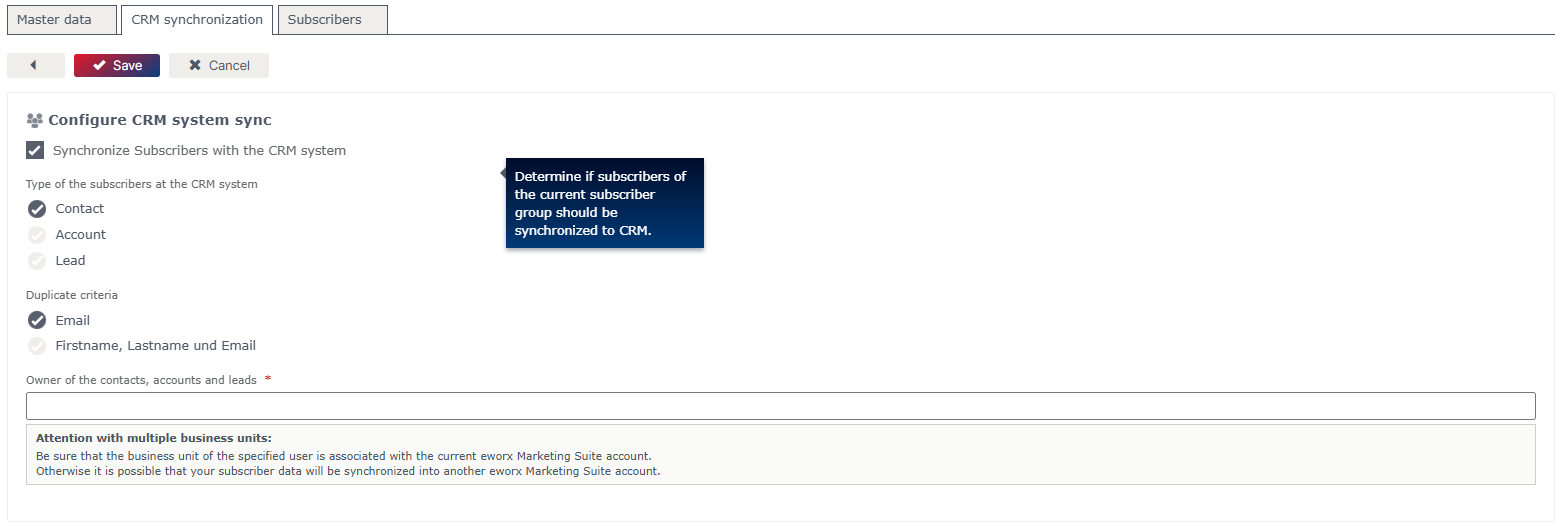This screenshot has height=527, width=1561.
Task: Open the Subscribers tab
Action: 332,19
